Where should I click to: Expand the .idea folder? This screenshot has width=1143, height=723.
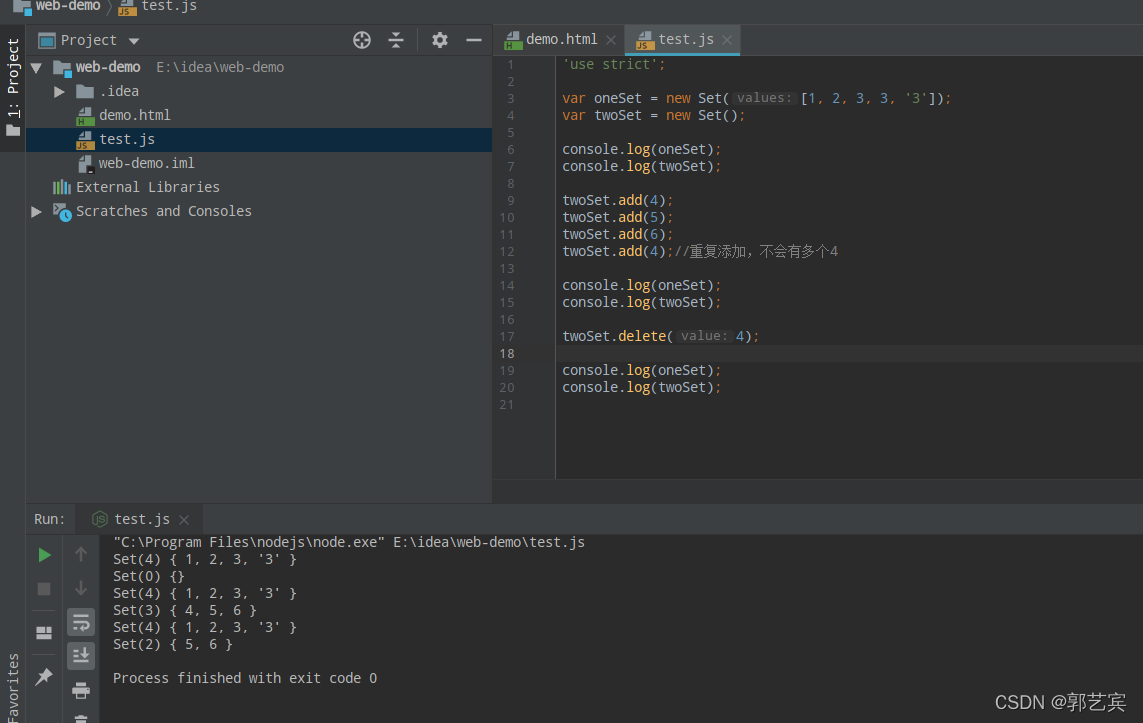click(60, 92)
